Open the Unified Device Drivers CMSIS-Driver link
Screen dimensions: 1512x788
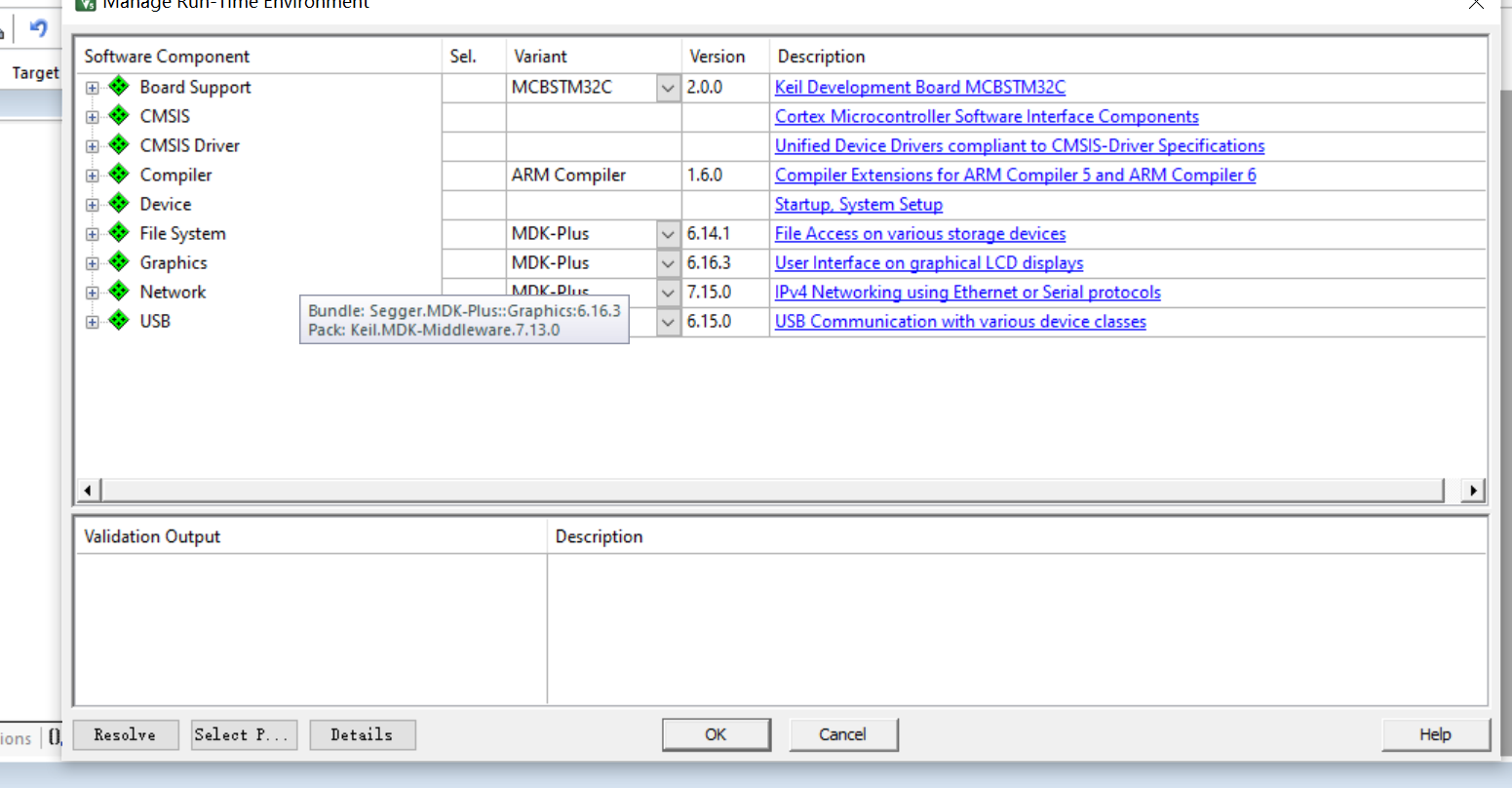point(1020,145)
